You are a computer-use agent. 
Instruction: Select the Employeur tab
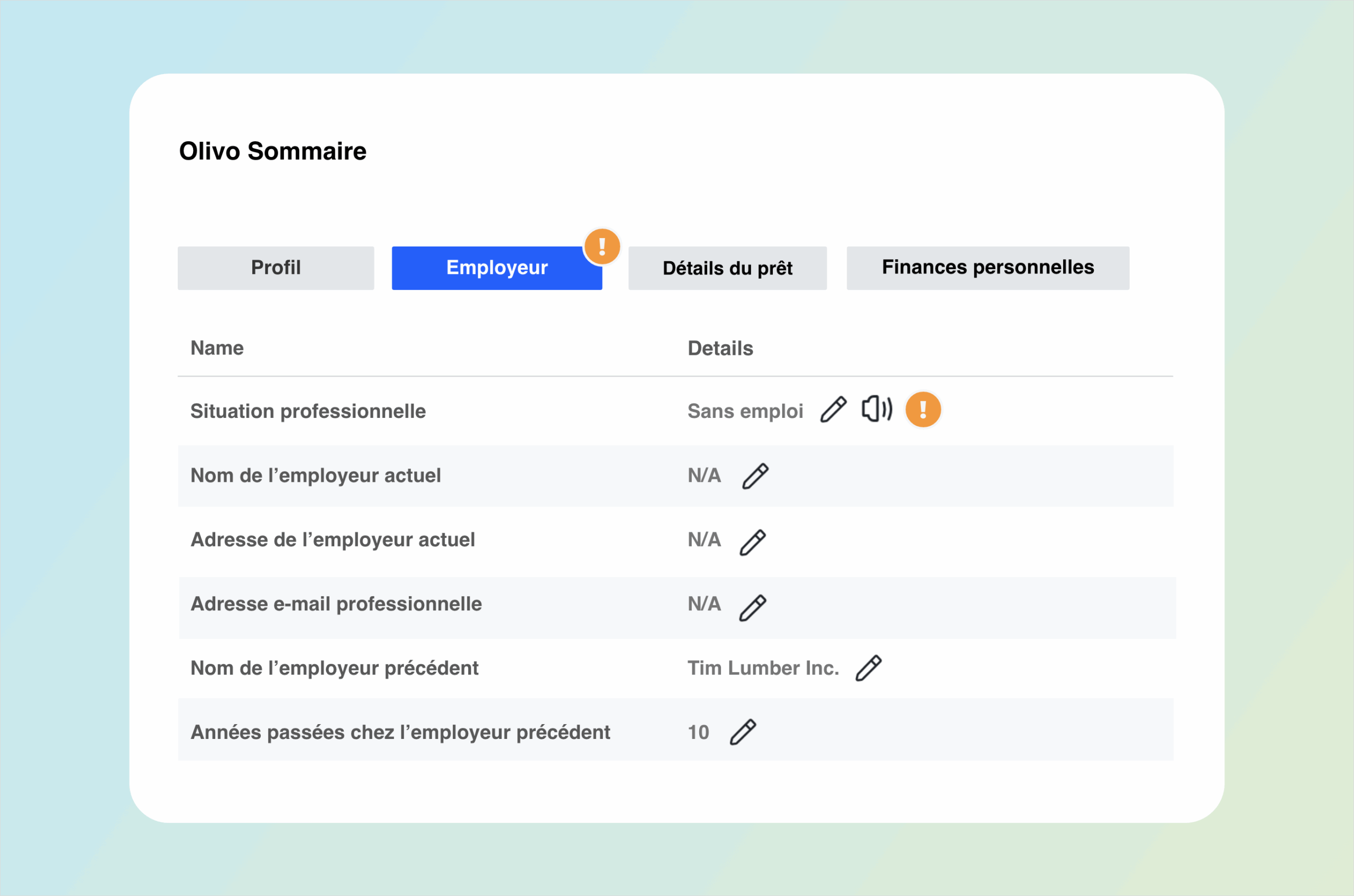tap(496, 268)
